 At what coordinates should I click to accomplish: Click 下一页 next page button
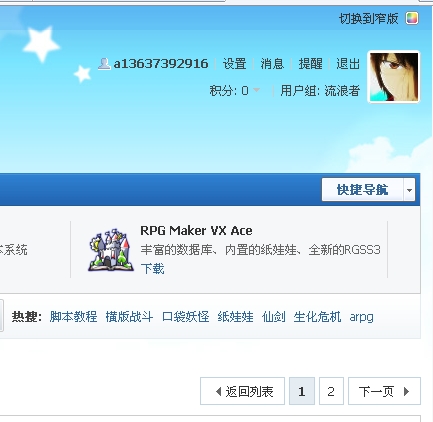pyautogui.click(x=384, y=391)
